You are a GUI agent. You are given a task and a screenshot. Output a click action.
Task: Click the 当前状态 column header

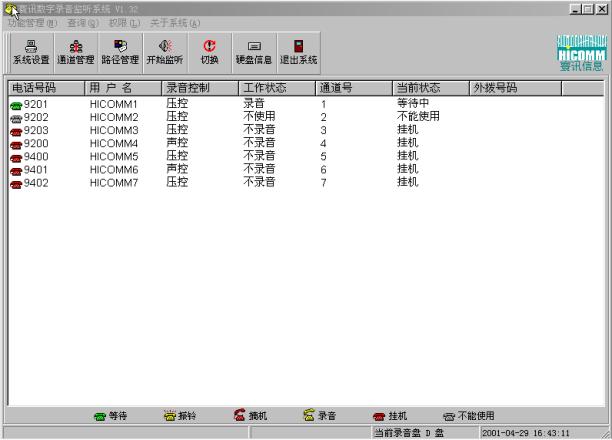tap(429, 88)
